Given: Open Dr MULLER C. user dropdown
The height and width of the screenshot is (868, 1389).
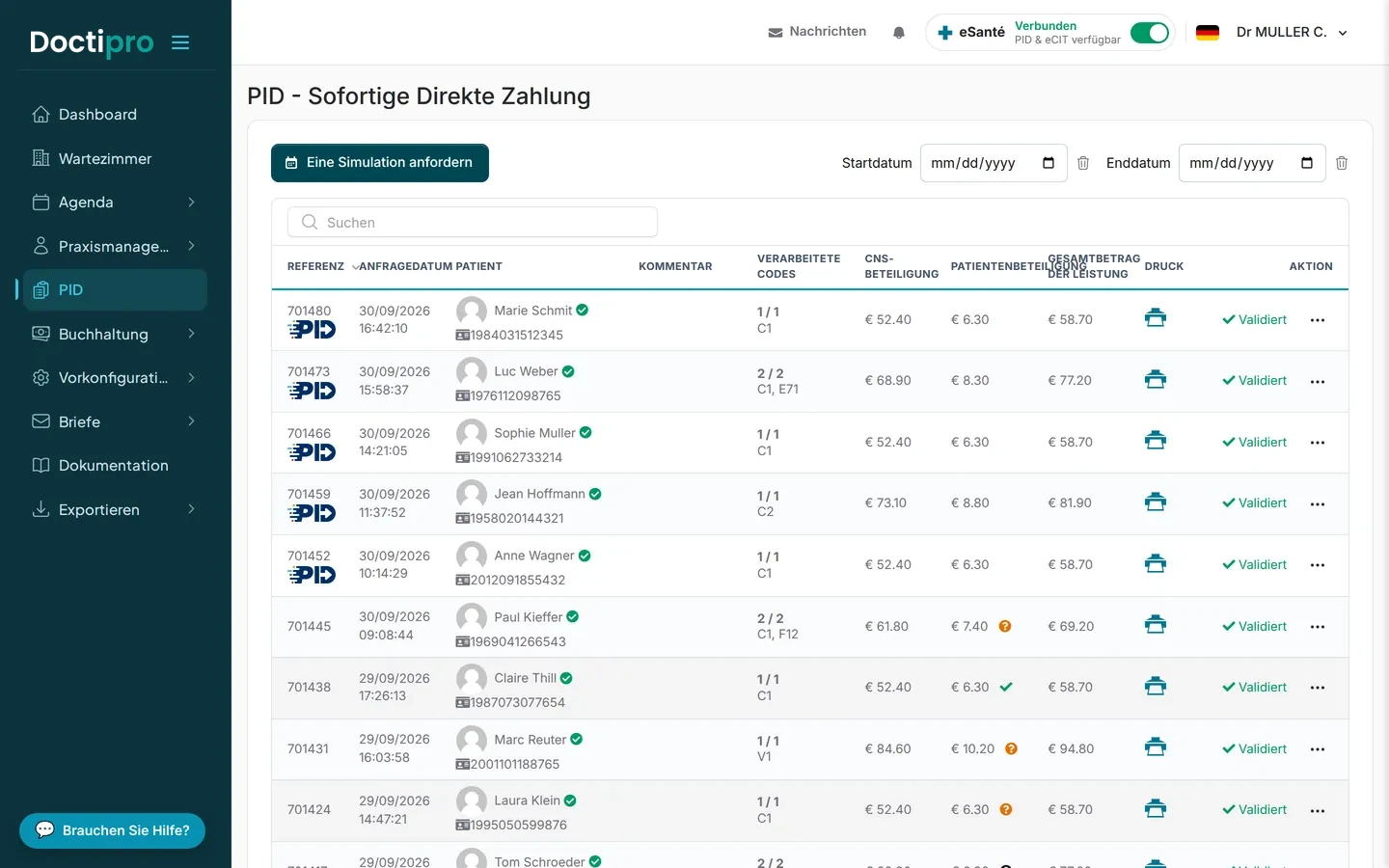Looking at the screenshot, I should point(1292,33).
